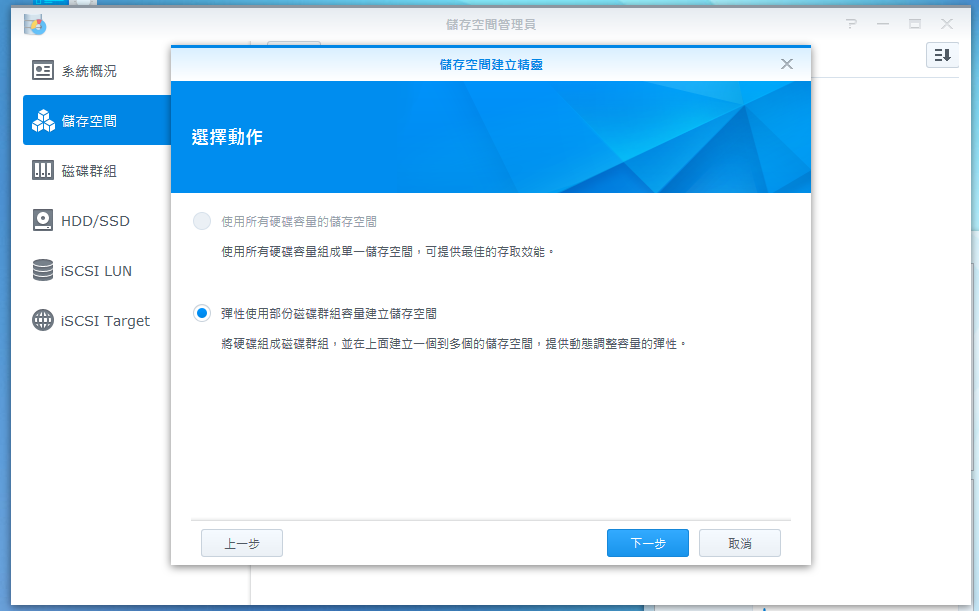The width and height of the screenshot is (979, 611).
Task: Select the 儲存空間 cubes icon in sidebar
Action: click(x=43, y=120)
